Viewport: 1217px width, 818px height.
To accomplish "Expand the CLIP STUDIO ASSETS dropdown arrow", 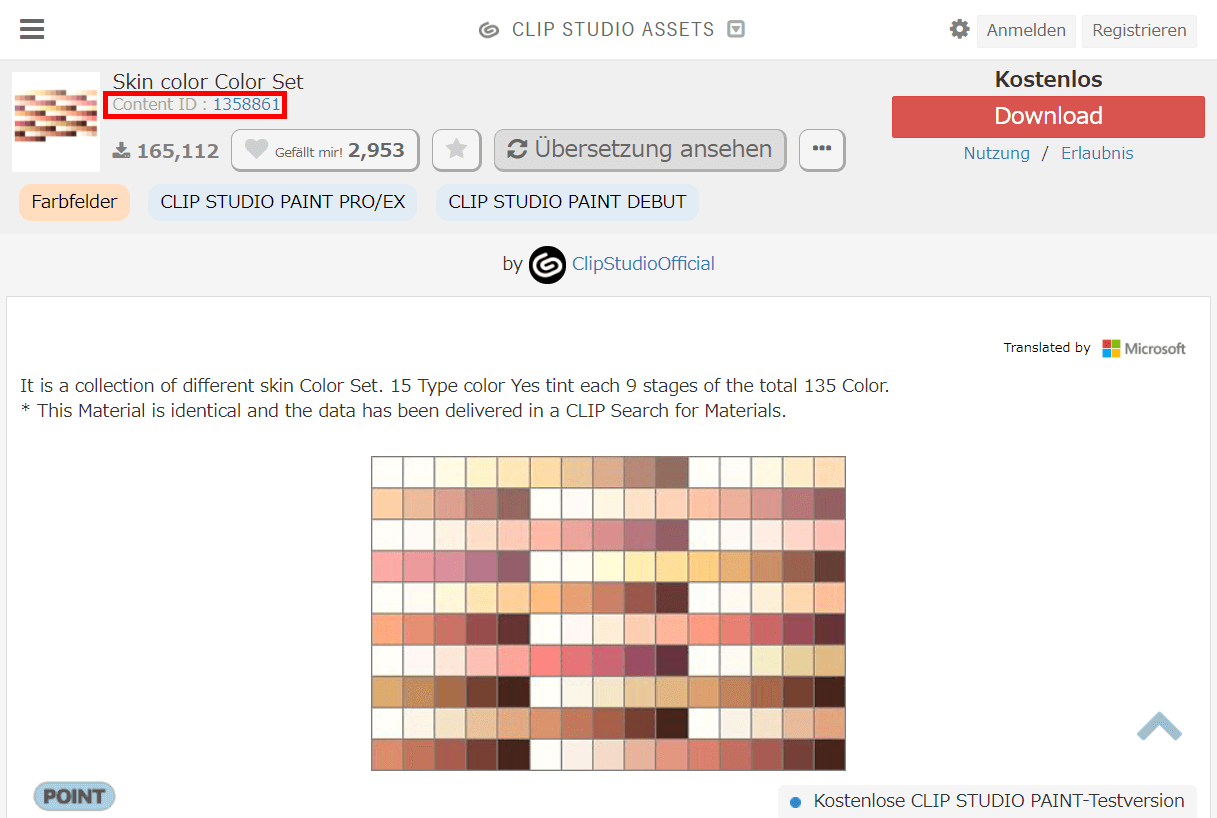I will coord(736,29).
